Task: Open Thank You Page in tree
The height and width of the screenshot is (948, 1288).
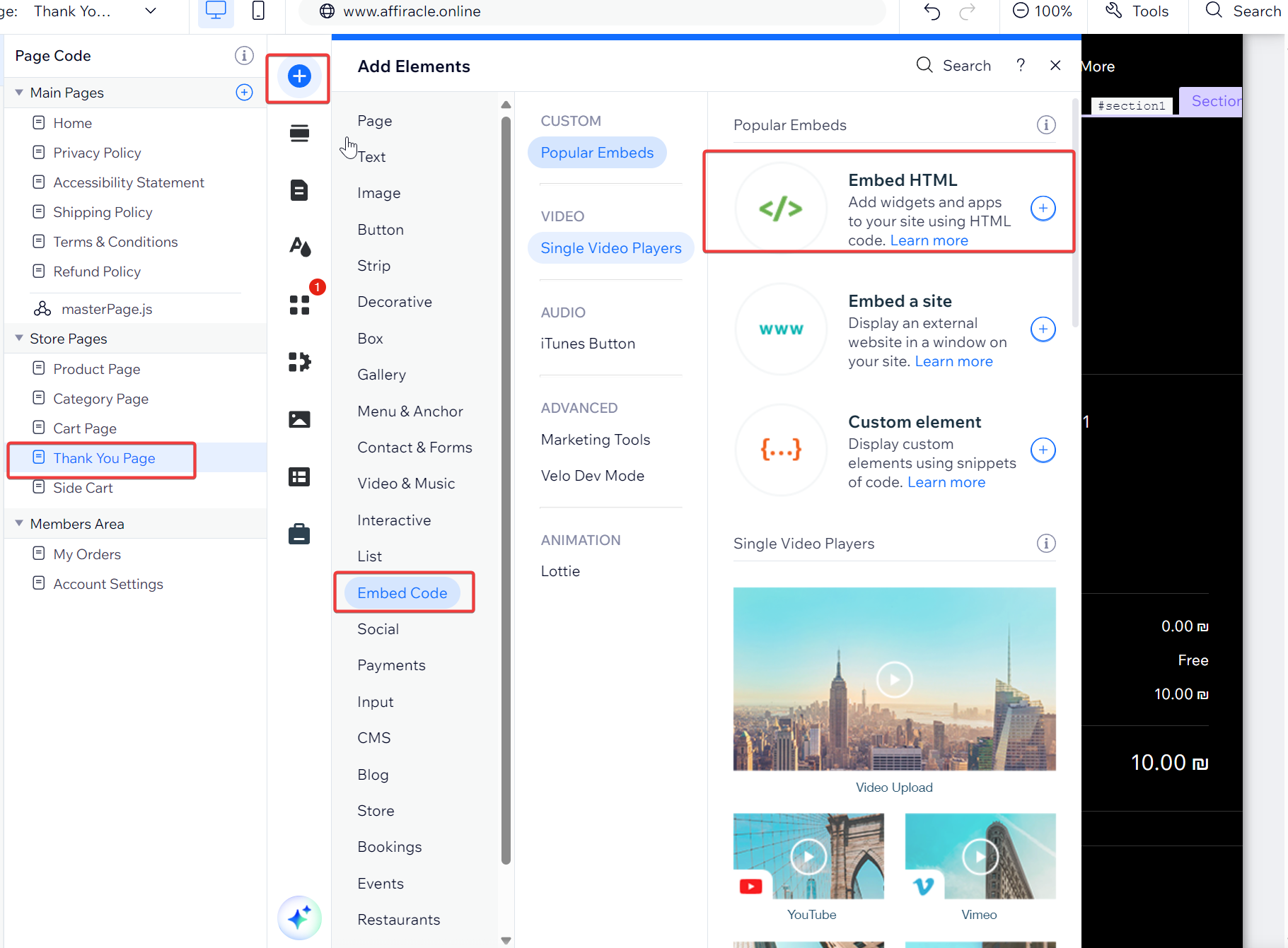Action: [104, 458]
